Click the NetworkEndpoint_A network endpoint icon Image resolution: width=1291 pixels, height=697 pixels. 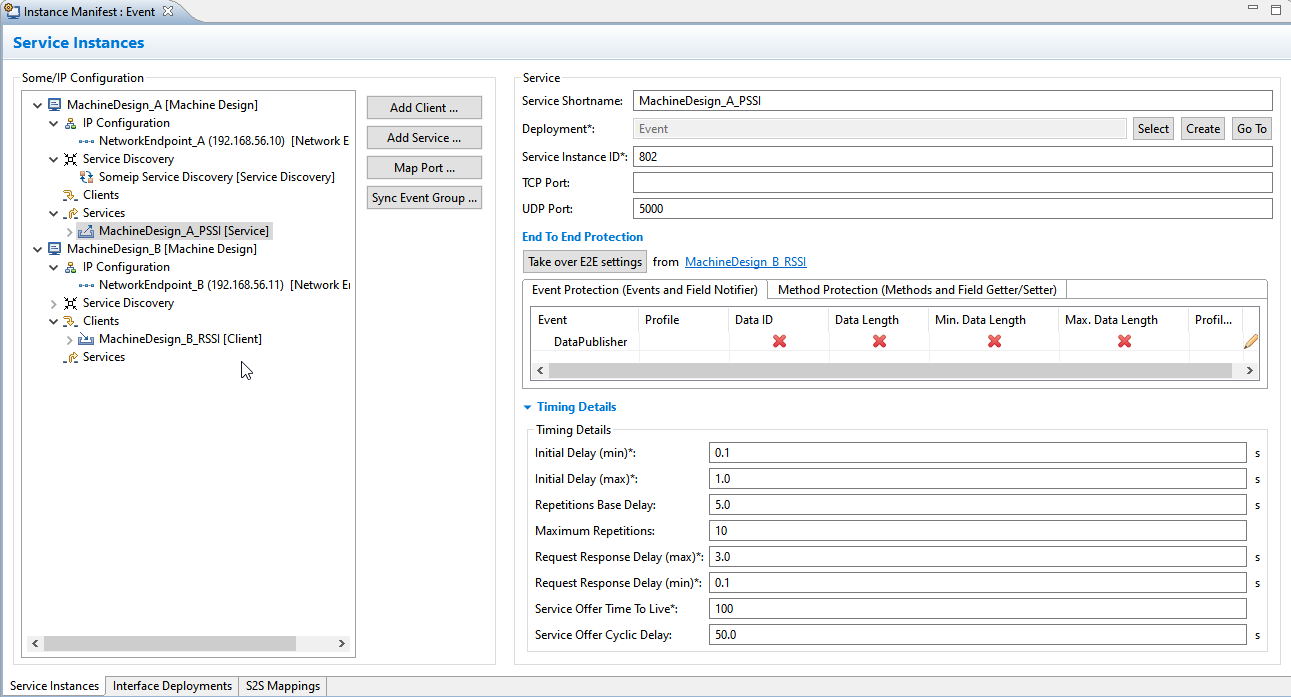[x=87, y=141]
